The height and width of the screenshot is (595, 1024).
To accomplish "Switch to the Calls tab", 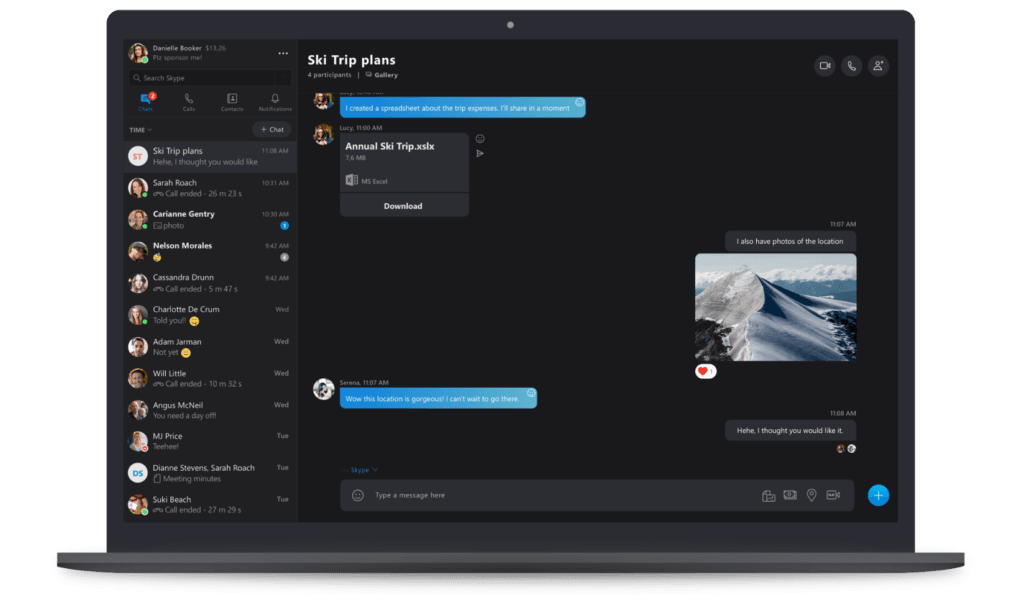I will tap(189, 102).
